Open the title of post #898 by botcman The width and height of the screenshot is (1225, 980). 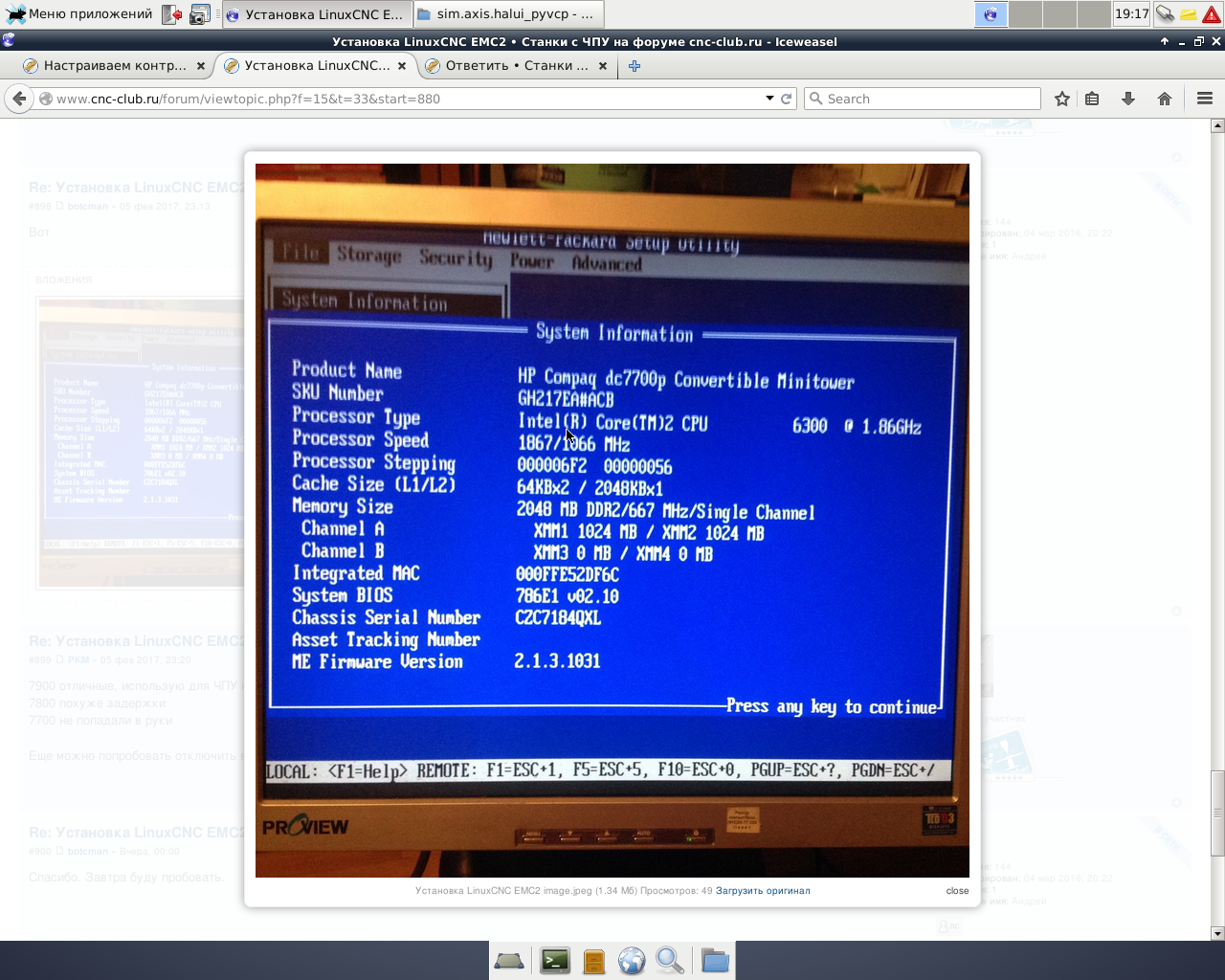click(136, 188)
